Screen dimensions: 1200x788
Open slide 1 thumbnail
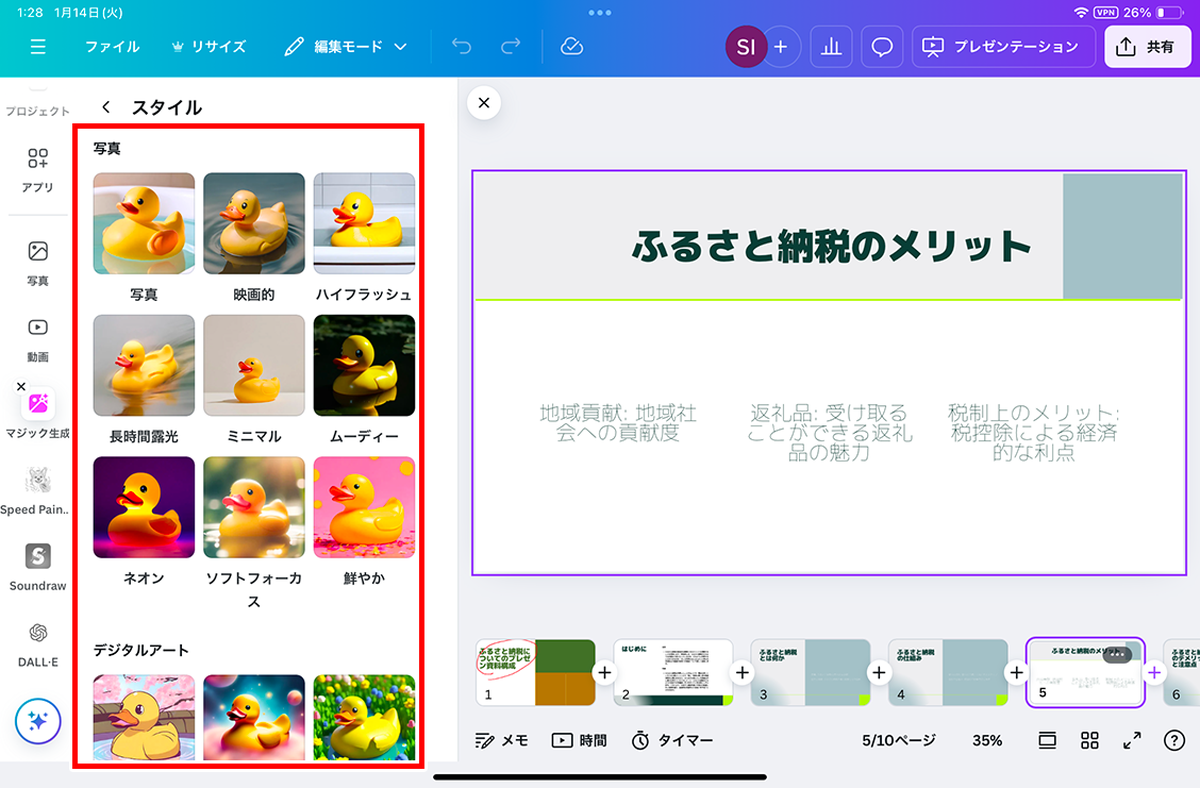(x=535, y=673)
